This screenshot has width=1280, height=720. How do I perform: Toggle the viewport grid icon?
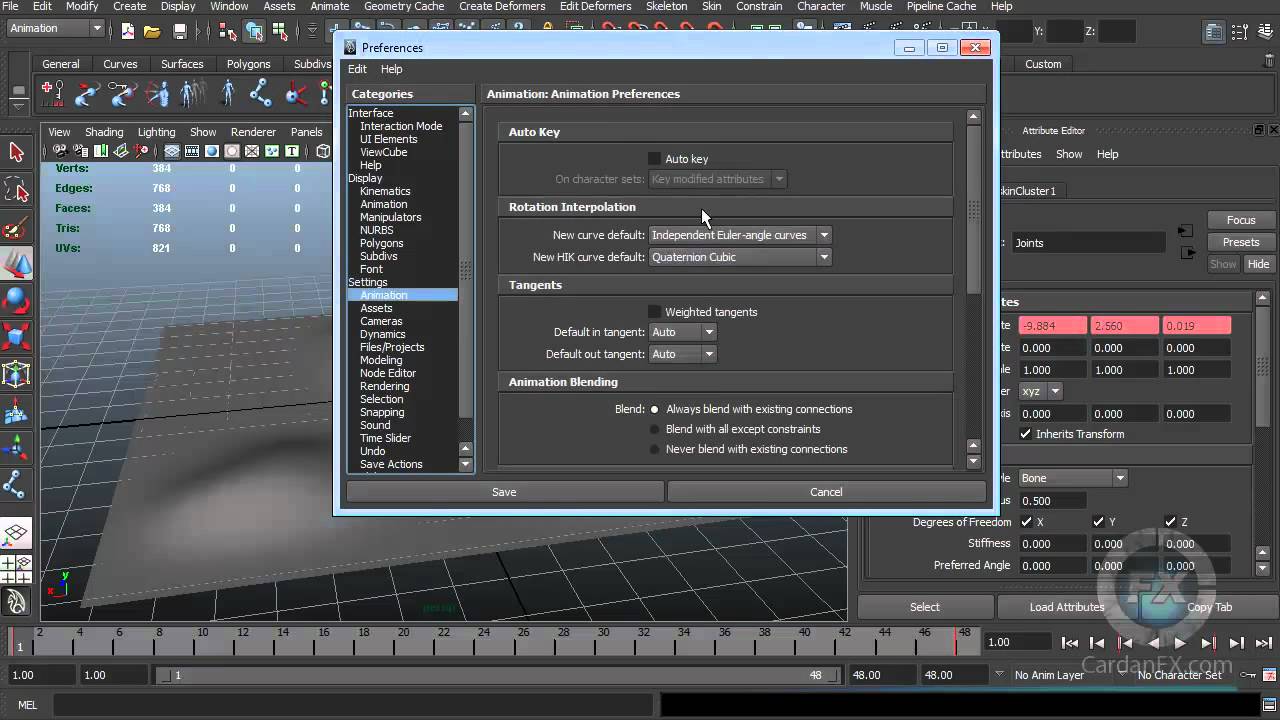[172, 151]
